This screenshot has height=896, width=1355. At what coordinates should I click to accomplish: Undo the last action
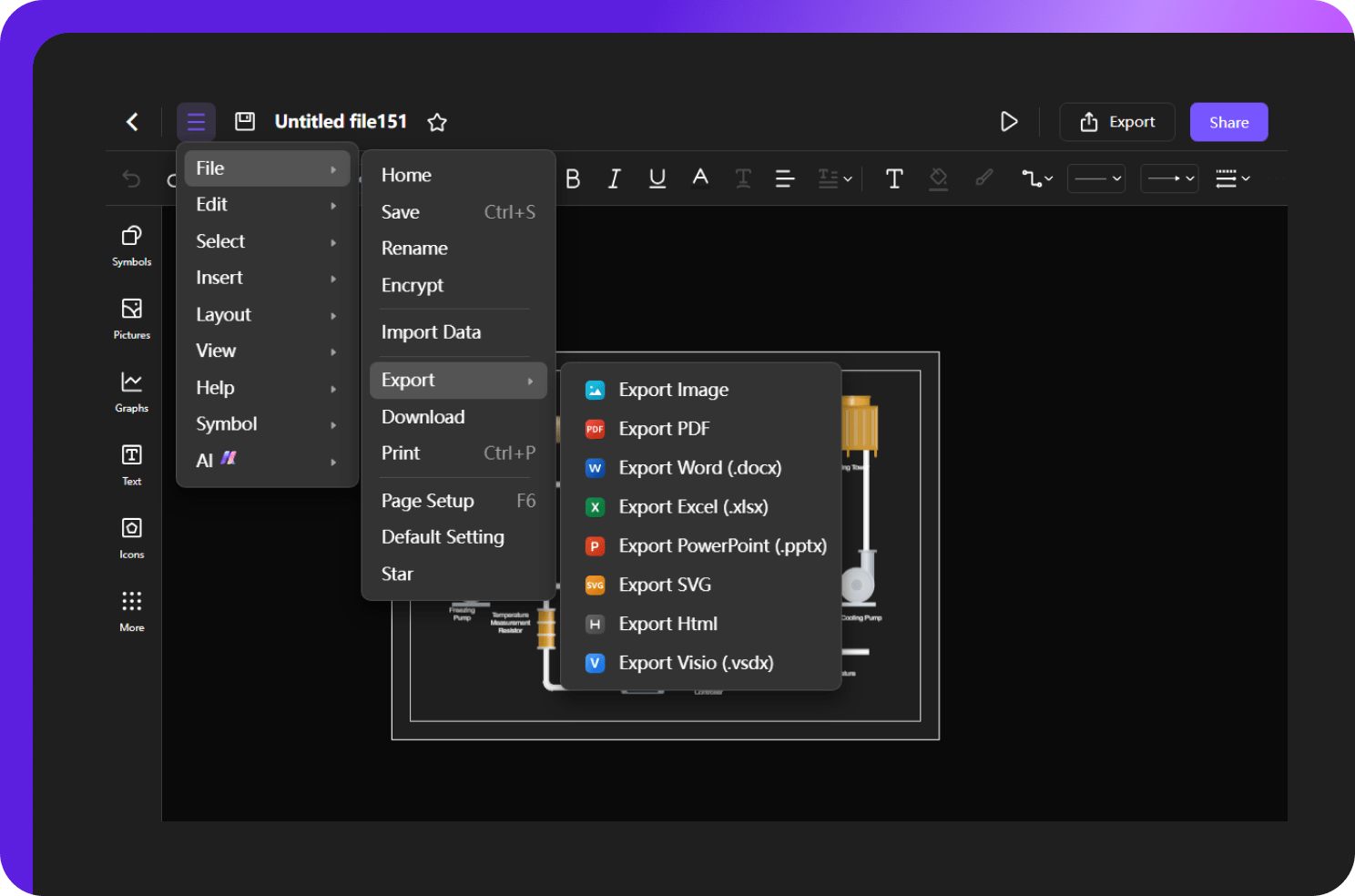pyautogui.click(x=132, y=178)
